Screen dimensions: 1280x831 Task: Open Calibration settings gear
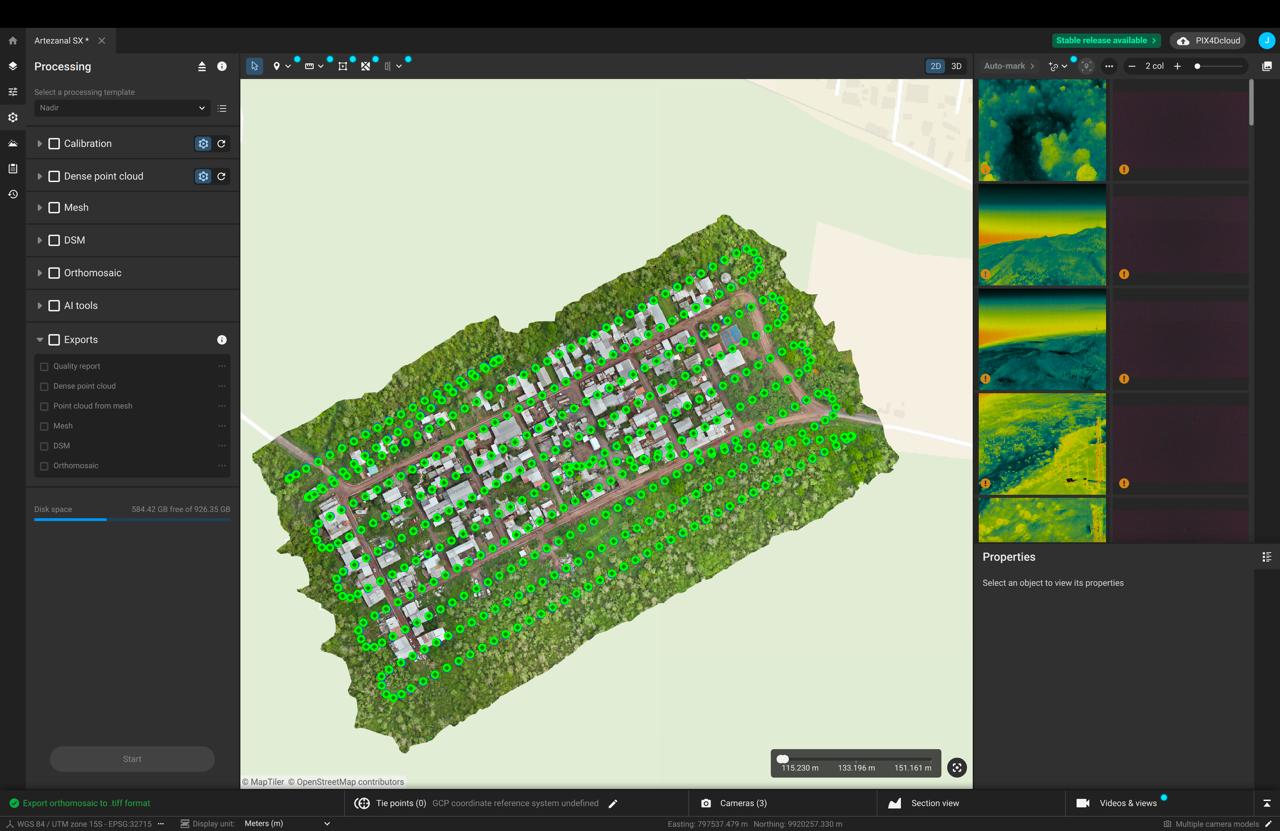pyautogui.click(x=203, y=144)
